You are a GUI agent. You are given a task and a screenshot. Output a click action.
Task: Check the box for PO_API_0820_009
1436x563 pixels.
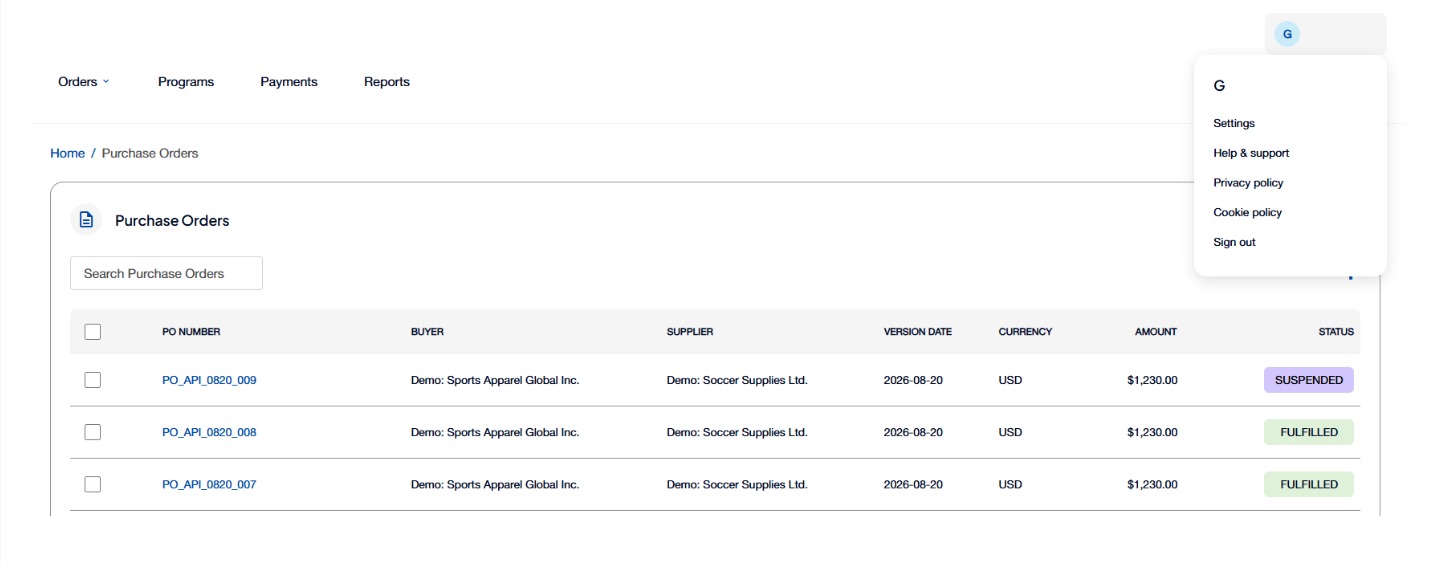(93, 380)
